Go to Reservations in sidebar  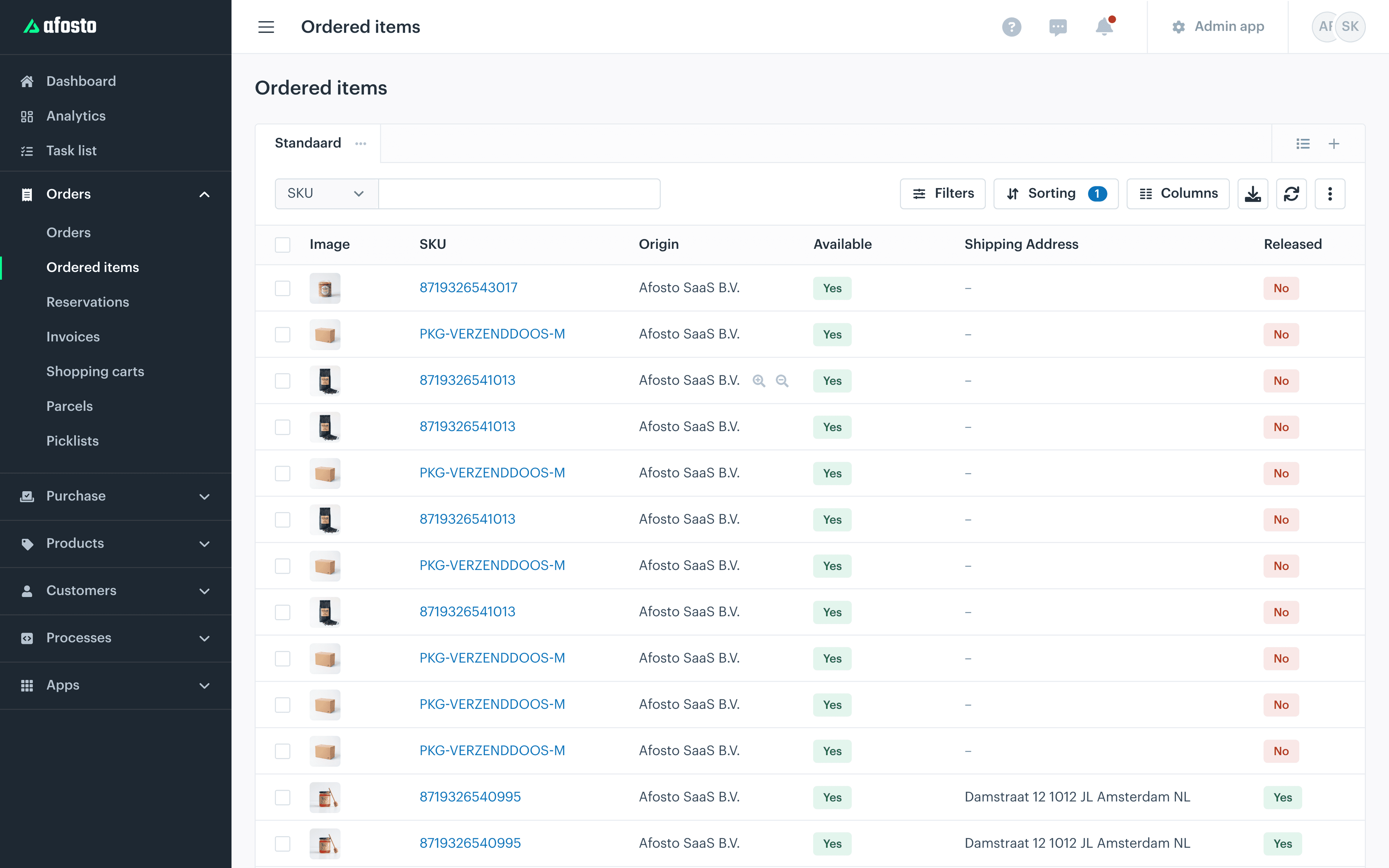pos(88,302)
